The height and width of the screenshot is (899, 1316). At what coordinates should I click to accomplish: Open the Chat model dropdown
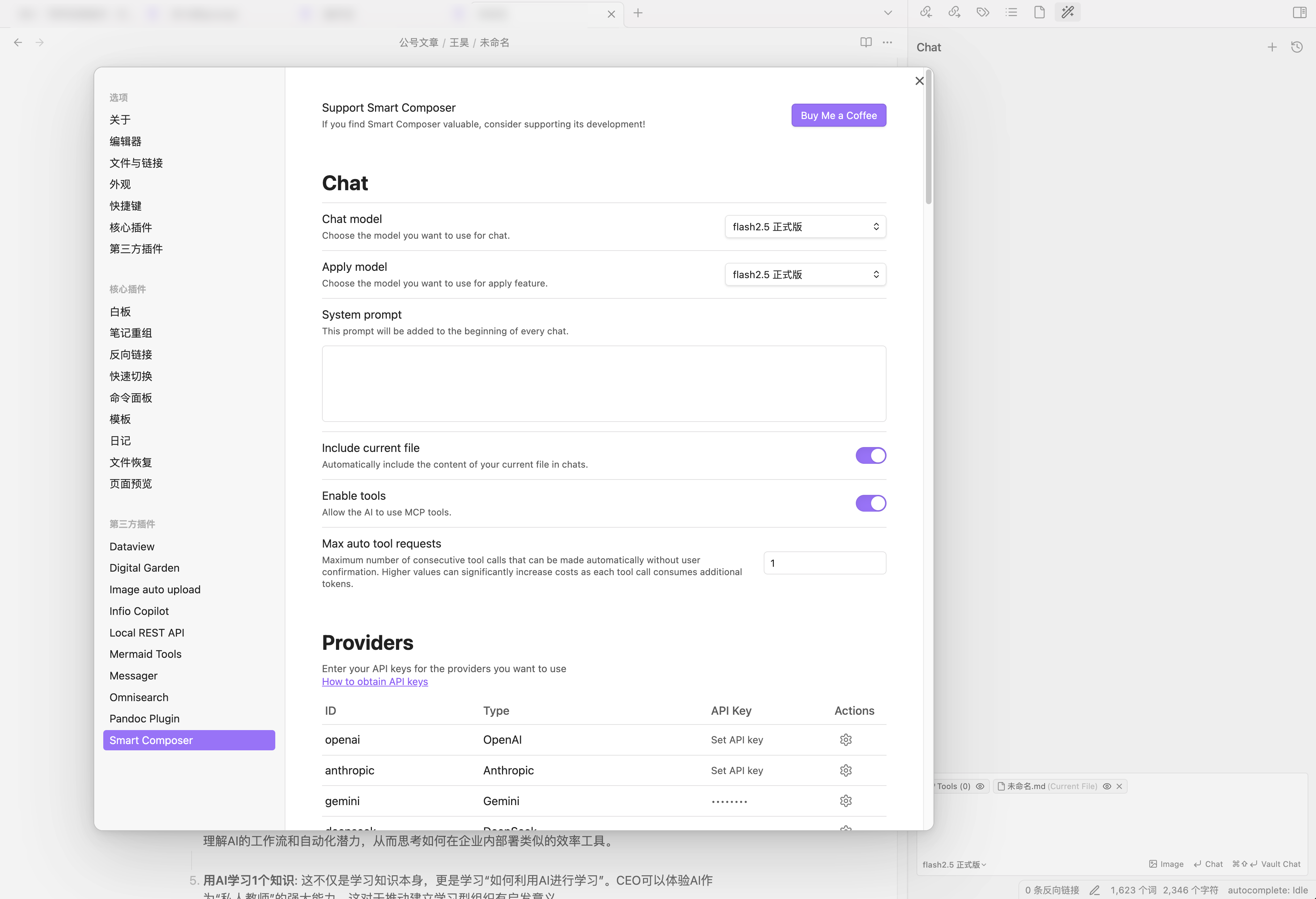[805, 226]
